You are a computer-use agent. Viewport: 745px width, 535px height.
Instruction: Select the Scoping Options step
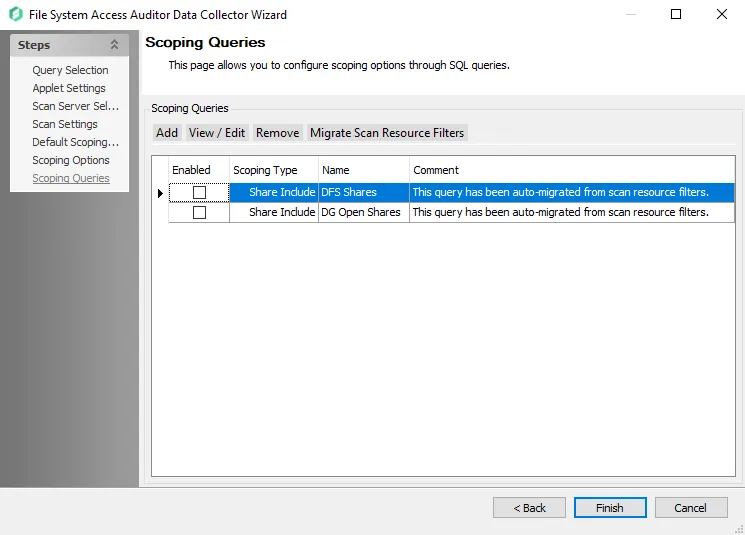71,160
